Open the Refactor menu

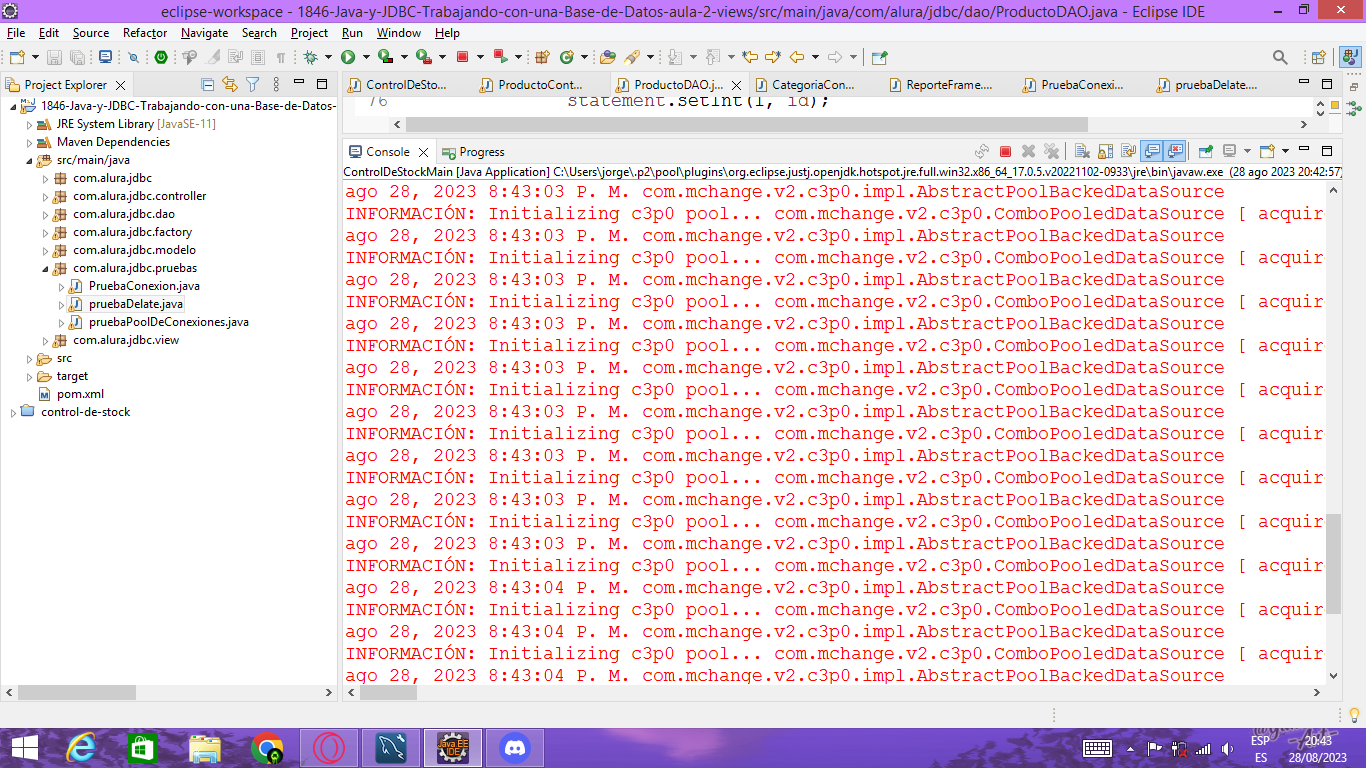(145, 33)
